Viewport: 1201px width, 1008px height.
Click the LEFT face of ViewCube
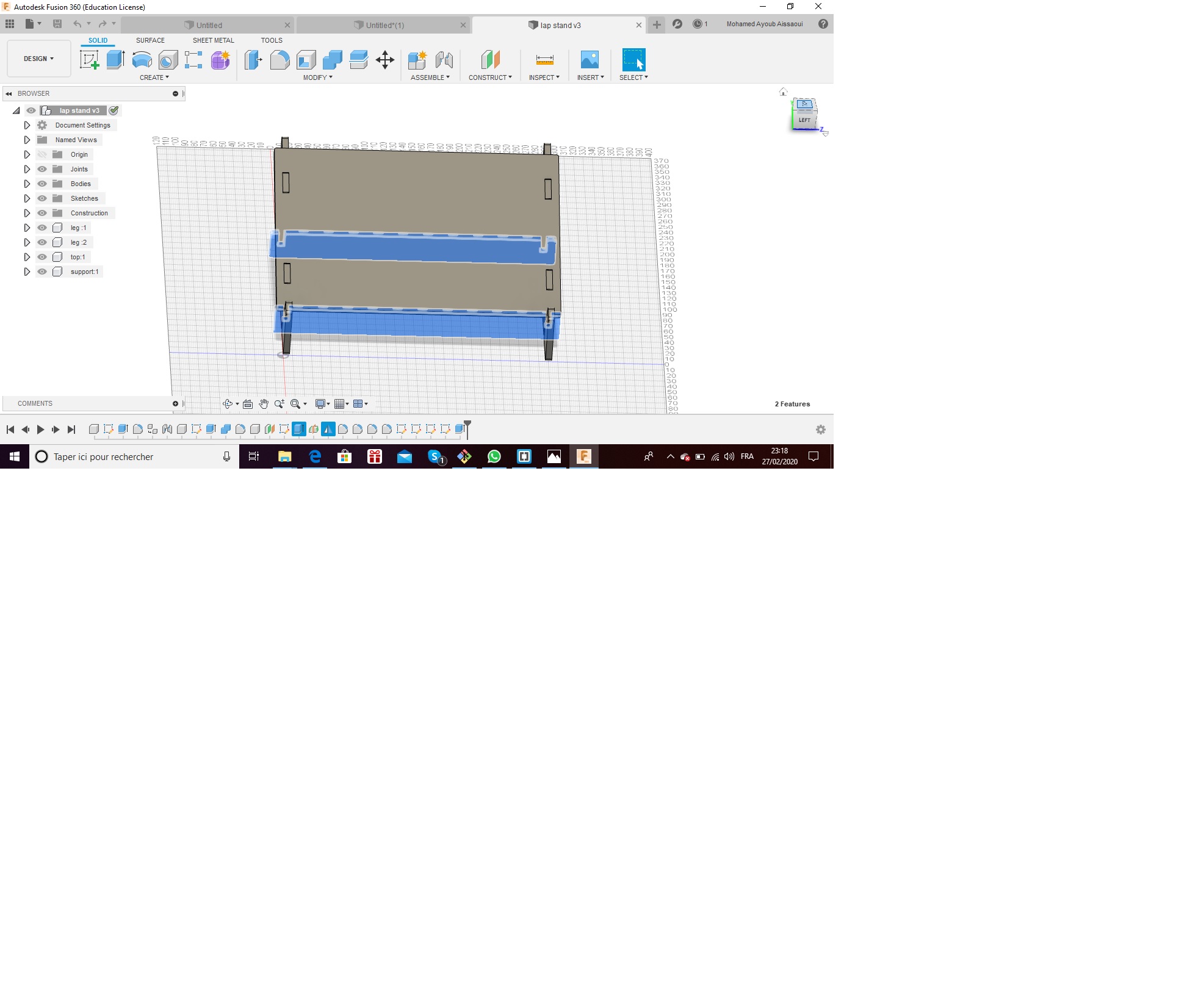pos(804,120)
